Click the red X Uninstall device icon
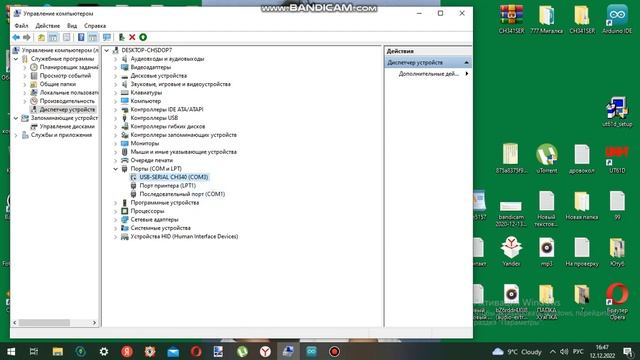The image size is (640, 360). click(132, 38)
